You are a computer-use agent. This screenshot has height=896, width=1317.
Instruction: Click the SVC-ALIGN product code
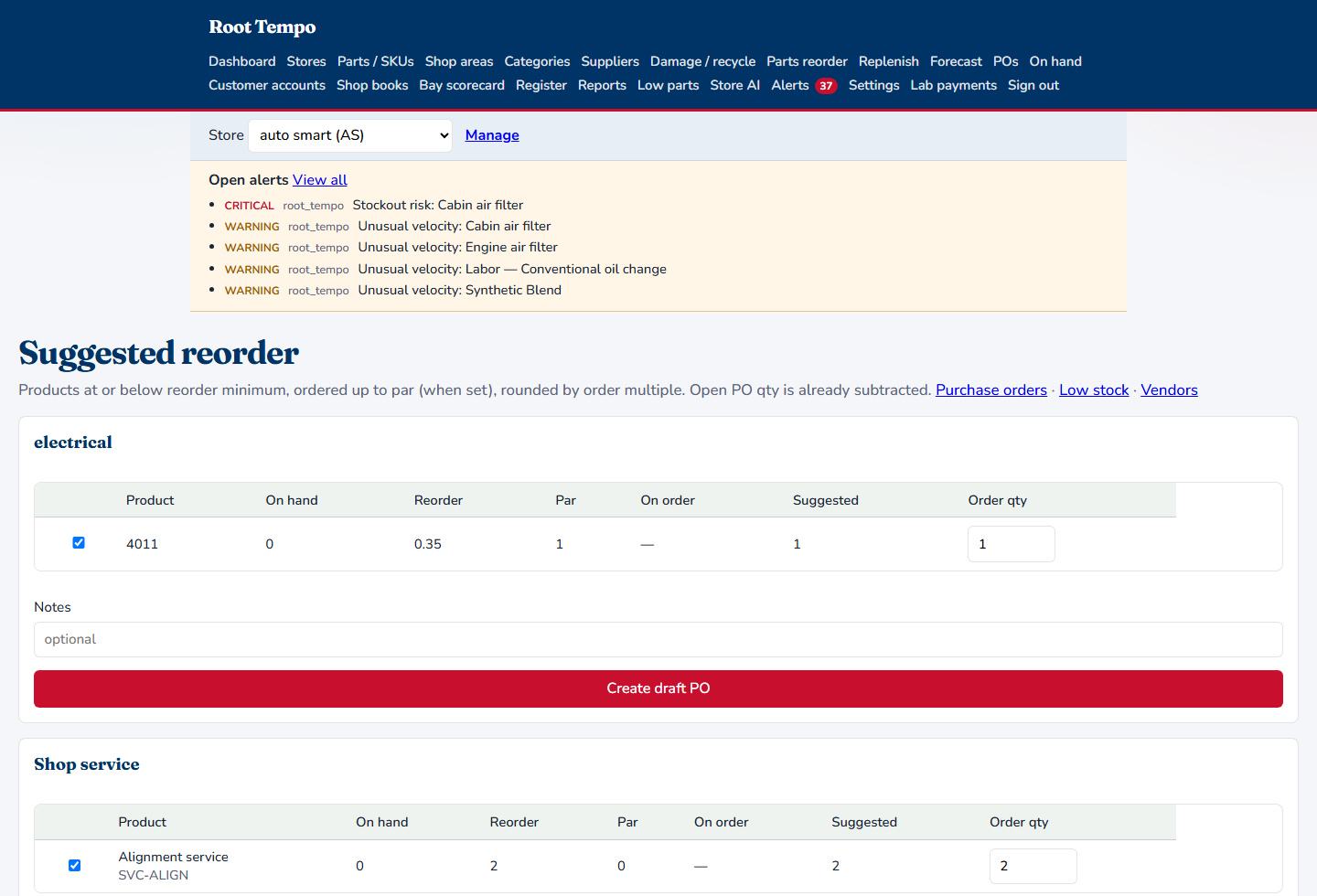[x=154, y=876]
